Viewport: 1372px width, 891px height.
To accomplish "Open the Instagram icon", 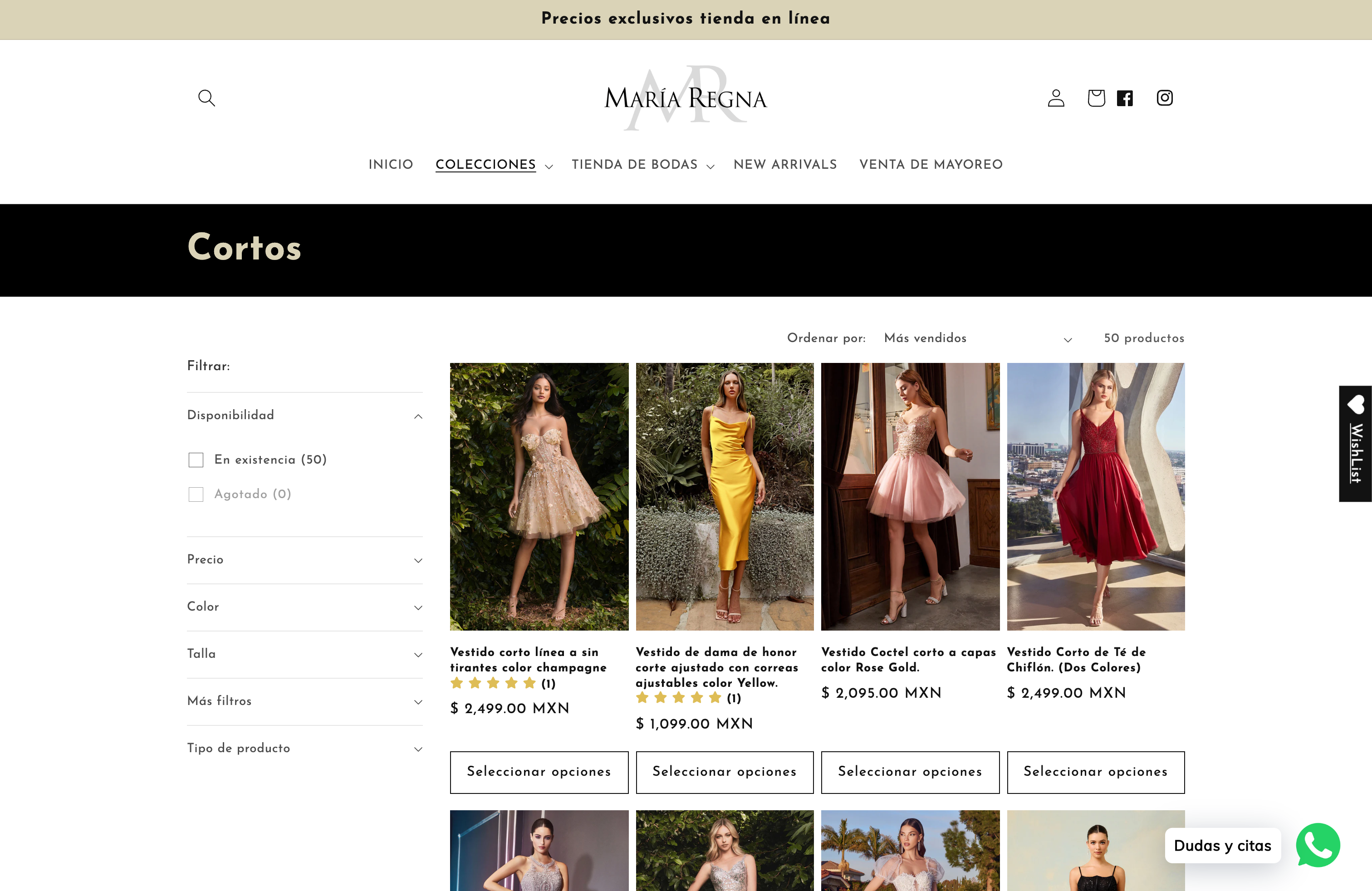I will pos(1165,98).
